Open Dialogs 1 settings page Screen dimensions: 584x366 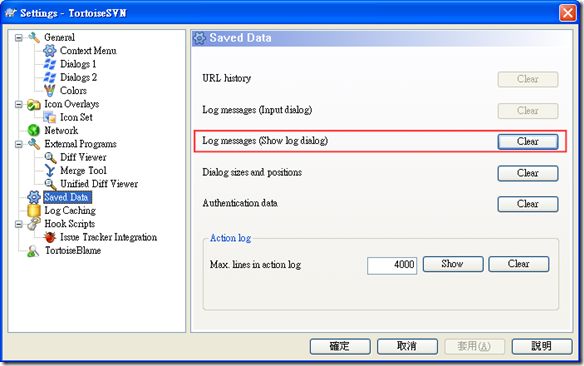(x=78, y=64)
